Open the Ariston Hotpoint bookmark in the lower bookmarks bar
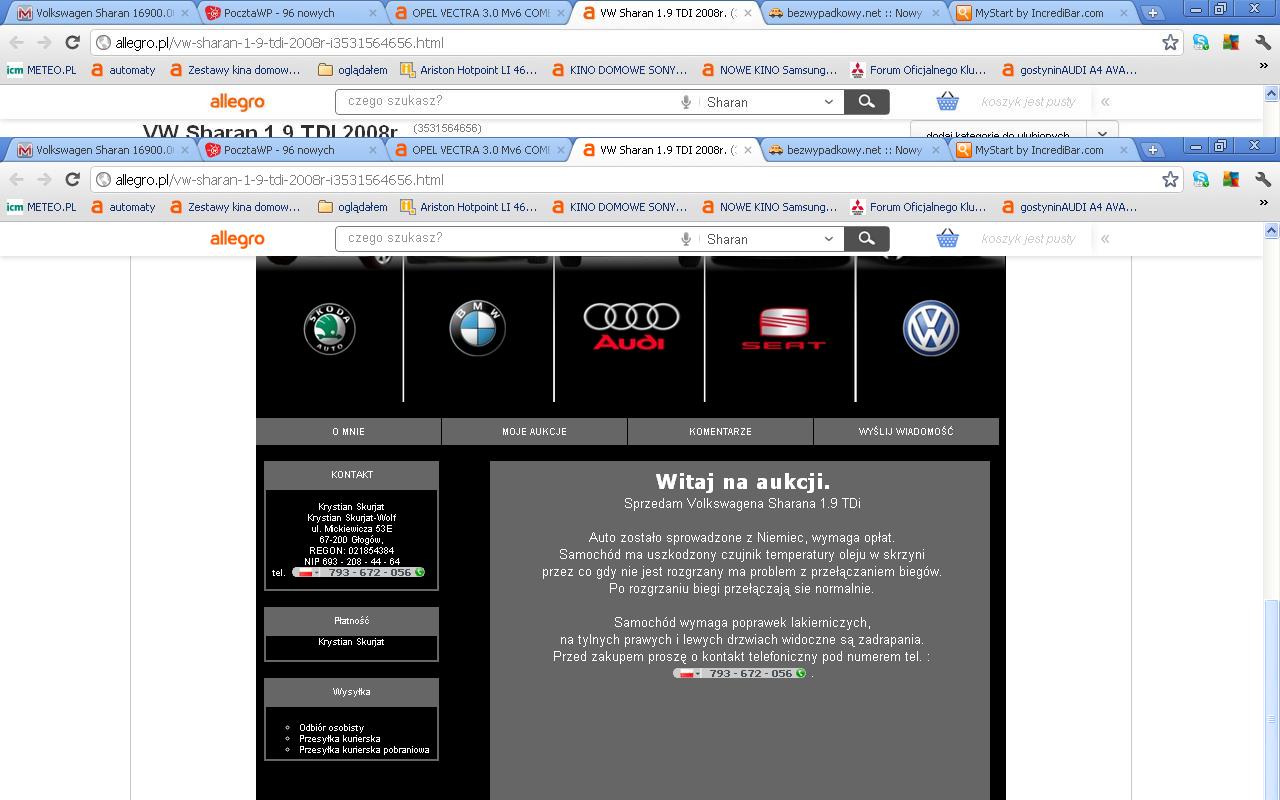1280x800 pixels. [469, 207]
